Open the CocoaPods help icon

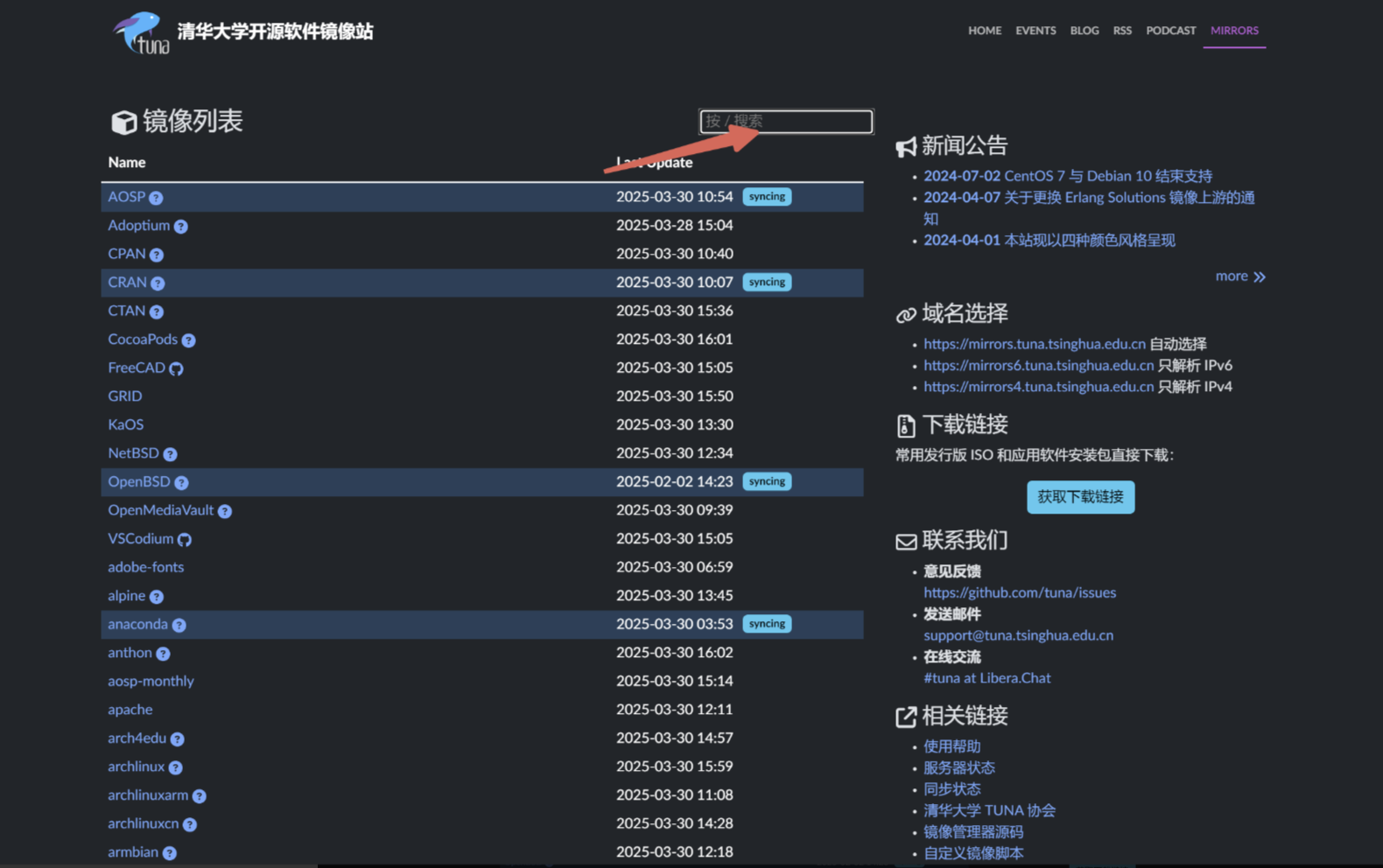188,340
